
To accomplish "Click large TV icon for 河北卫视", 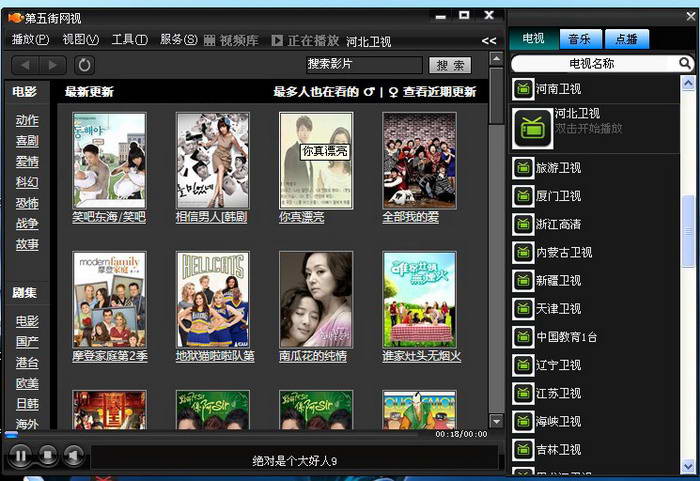I will click(533, 129).
